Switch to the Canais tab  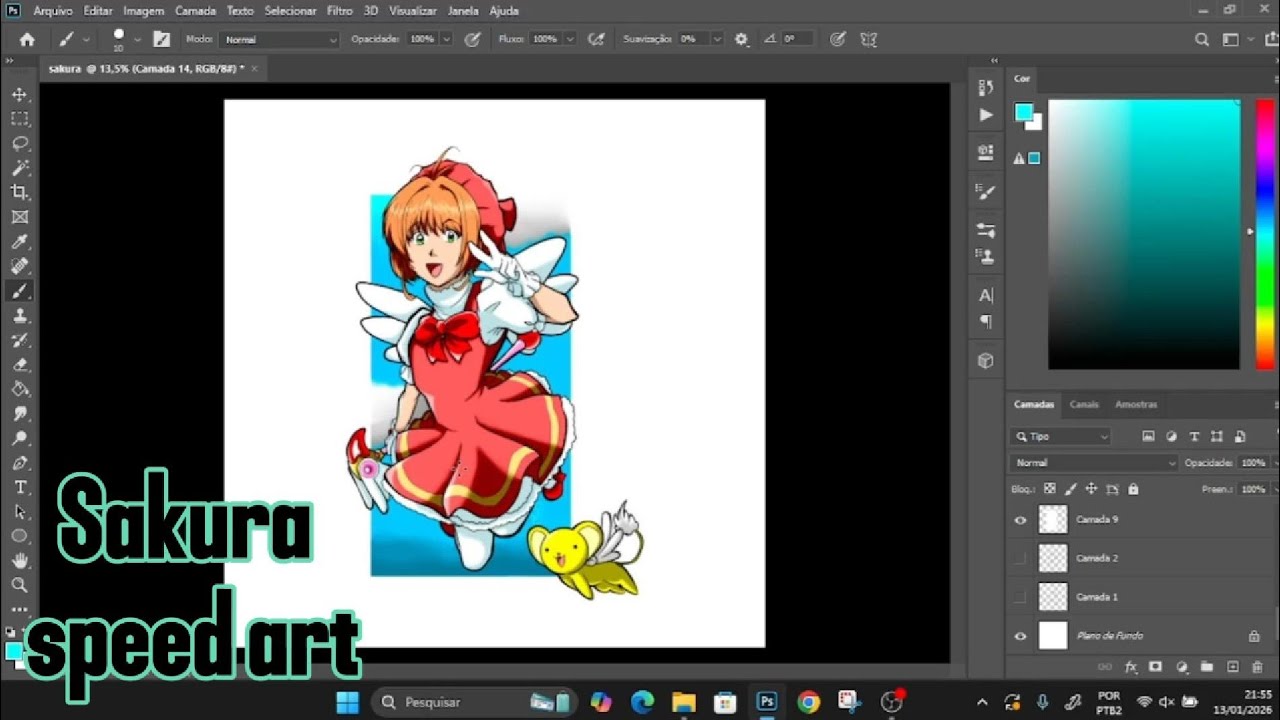click(1084, 405)
